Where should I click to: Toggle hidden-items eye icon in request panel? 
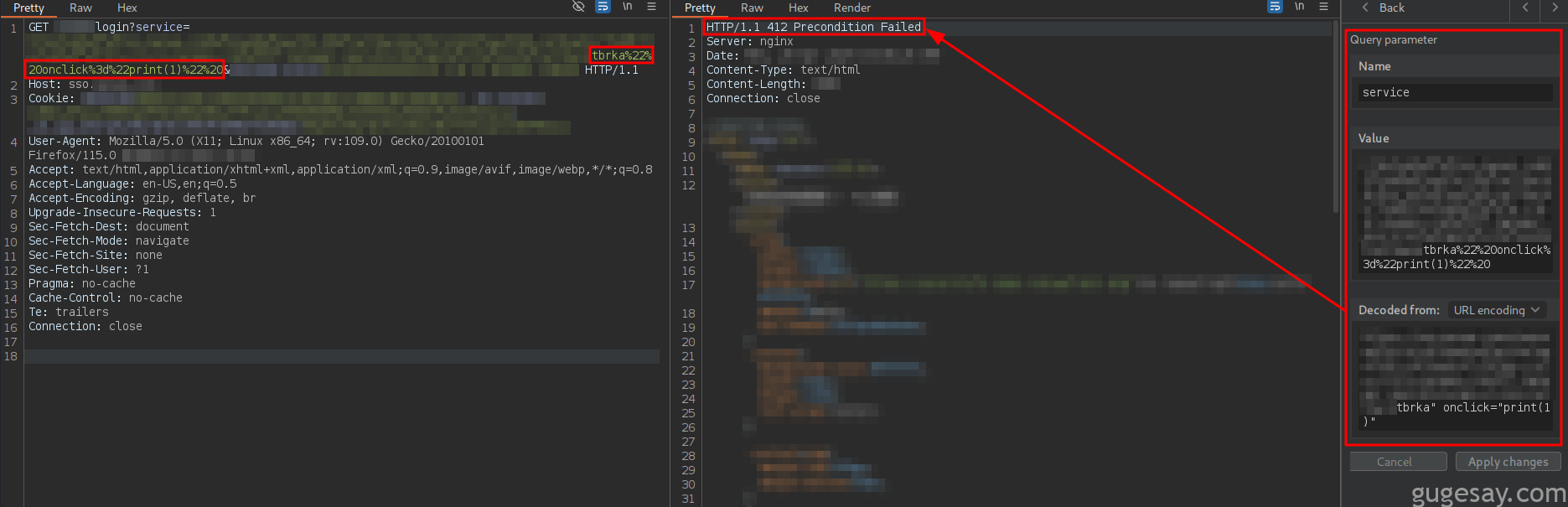[578, 7]
